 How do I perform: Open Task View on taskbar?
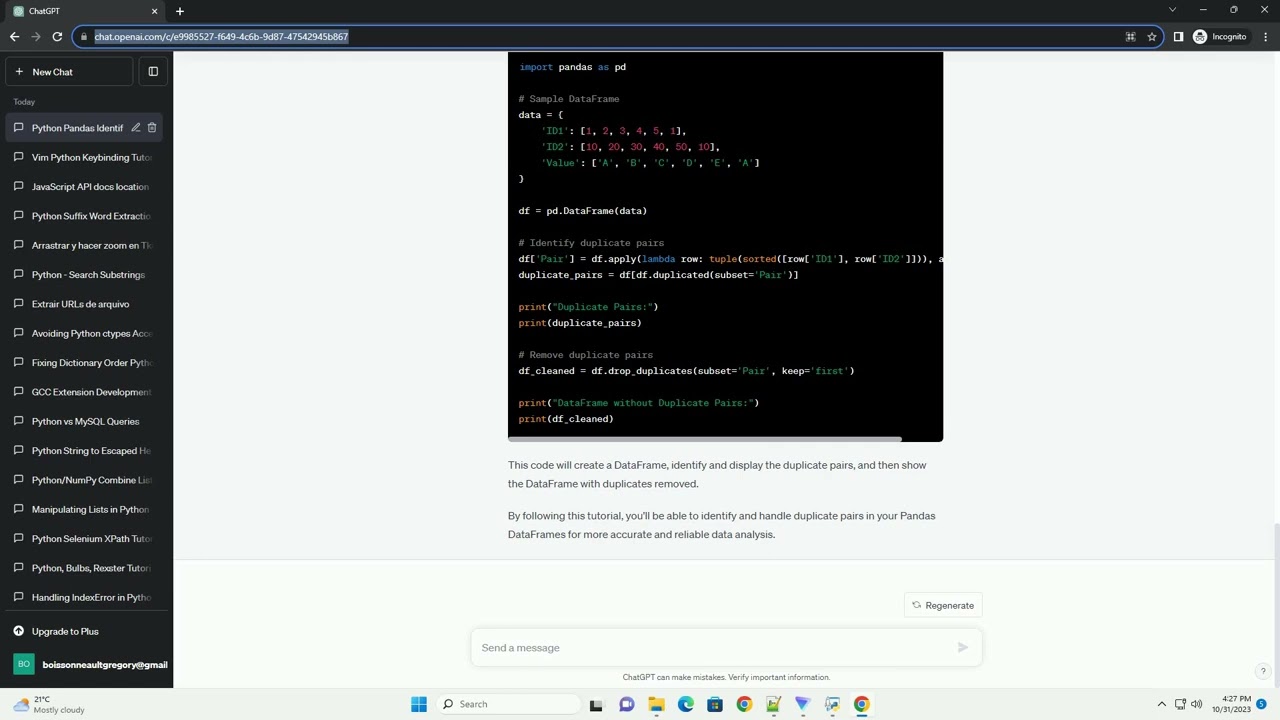pyautogui.click(x=597, y=704)
